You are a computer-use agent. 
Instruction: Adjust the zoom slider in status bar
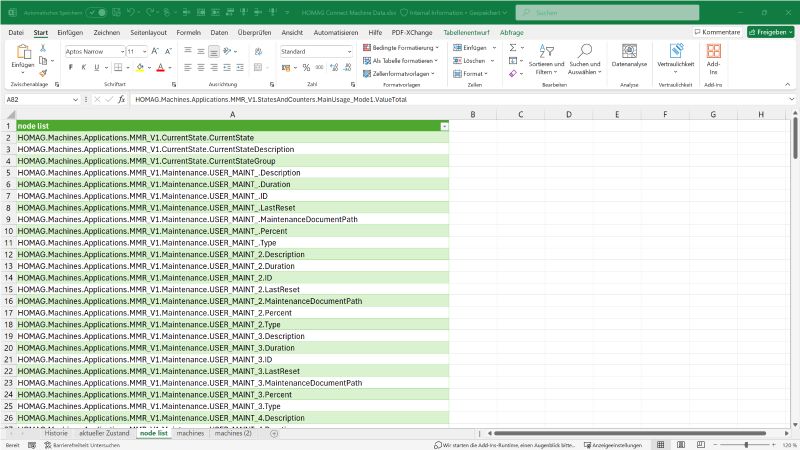pyautogui.click(x=746, y=445)
